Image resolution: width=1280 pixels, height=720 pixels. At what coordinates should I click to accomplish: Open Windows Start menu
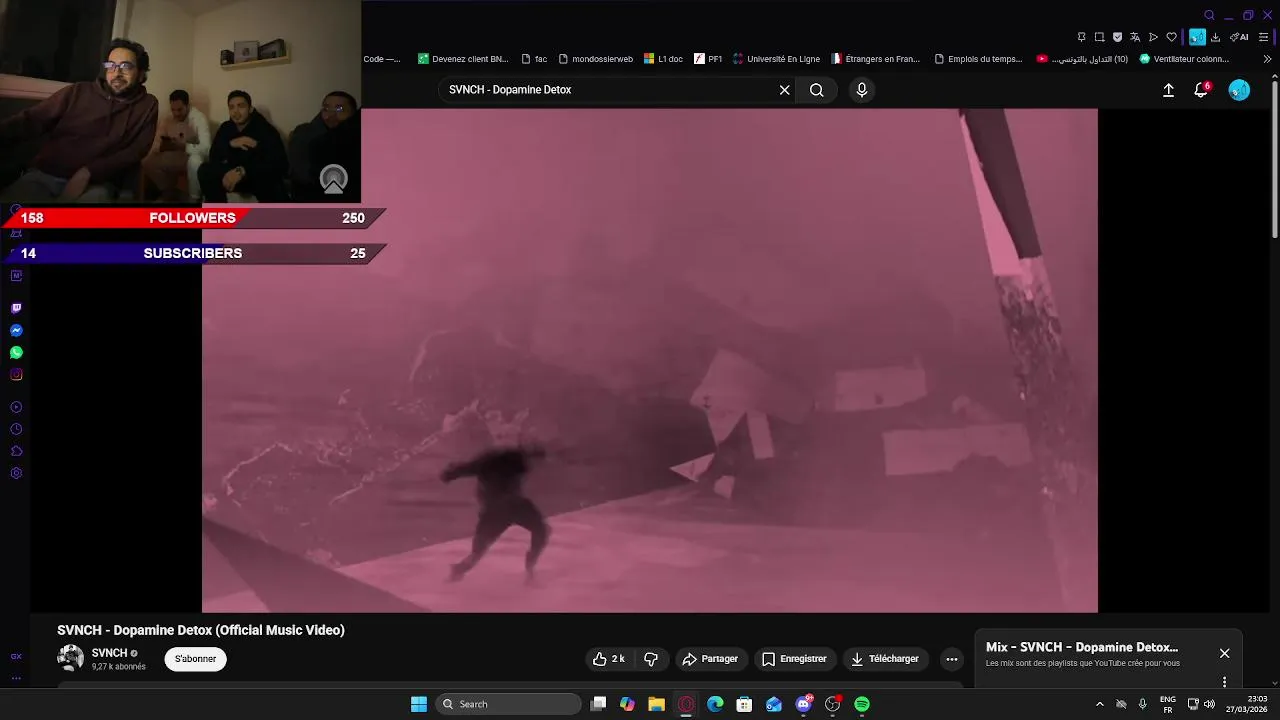tap(419, 704)
